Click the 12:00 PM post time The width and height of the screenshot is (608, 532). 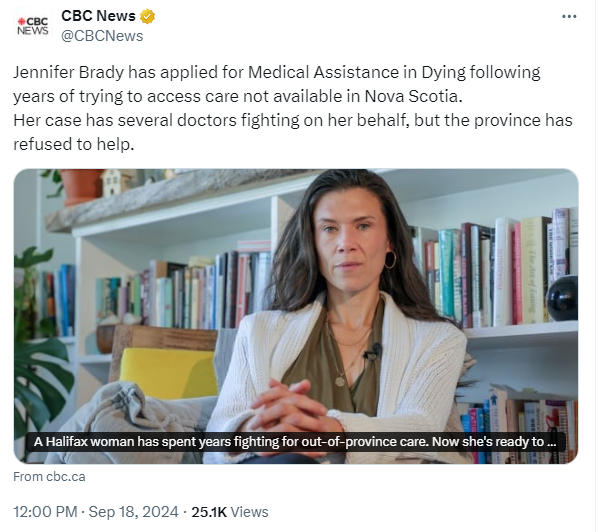point(47,511)
